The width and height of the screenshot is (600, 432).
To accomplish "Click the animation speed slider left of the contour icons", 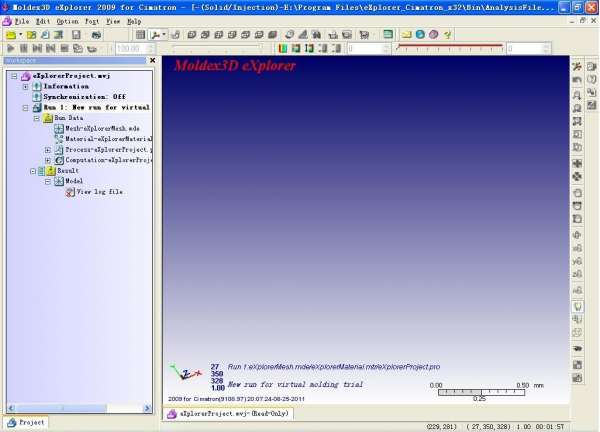I will click(x=217, y=48).
